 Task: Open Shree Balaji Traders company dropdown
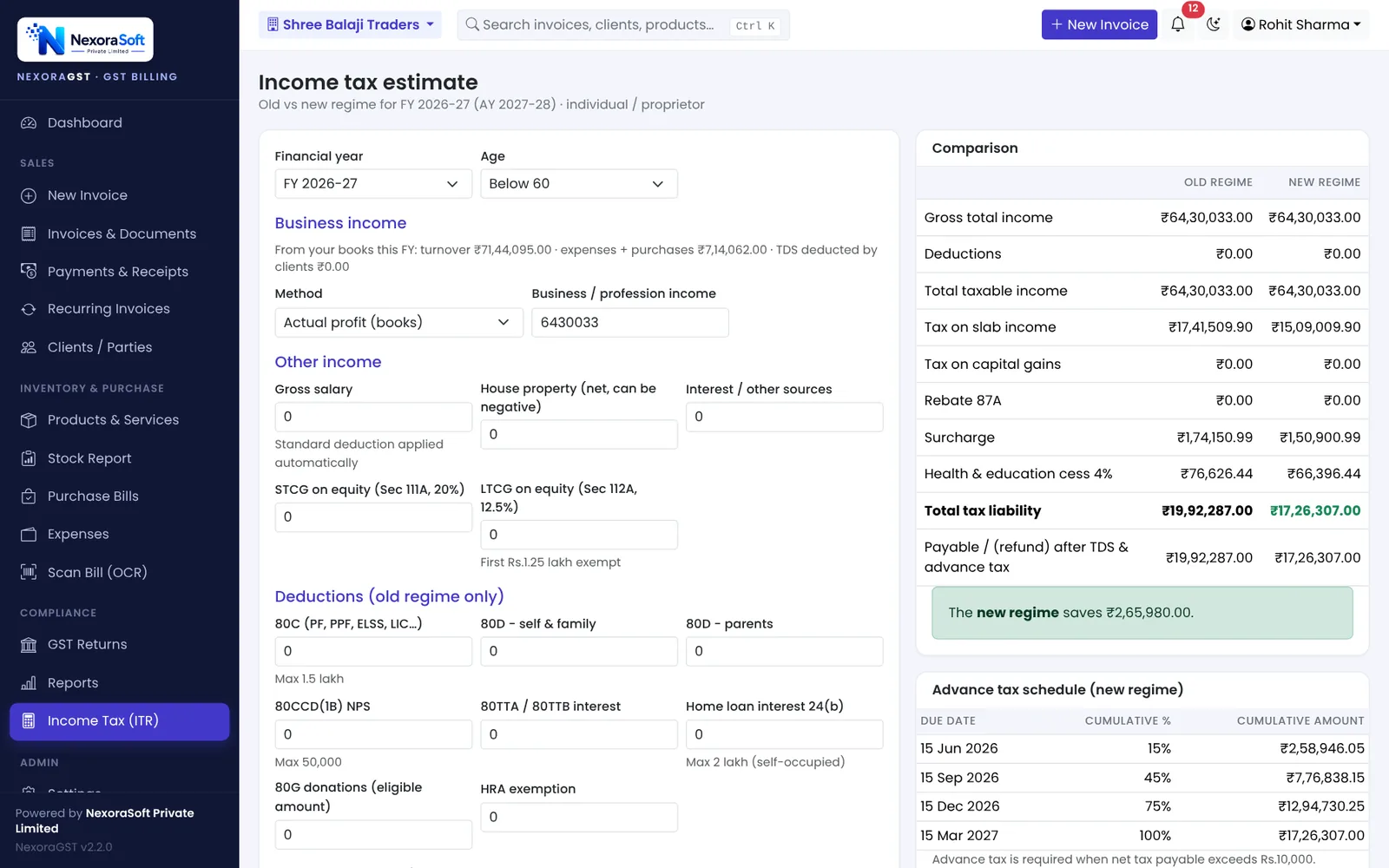(x=350, y=24)
